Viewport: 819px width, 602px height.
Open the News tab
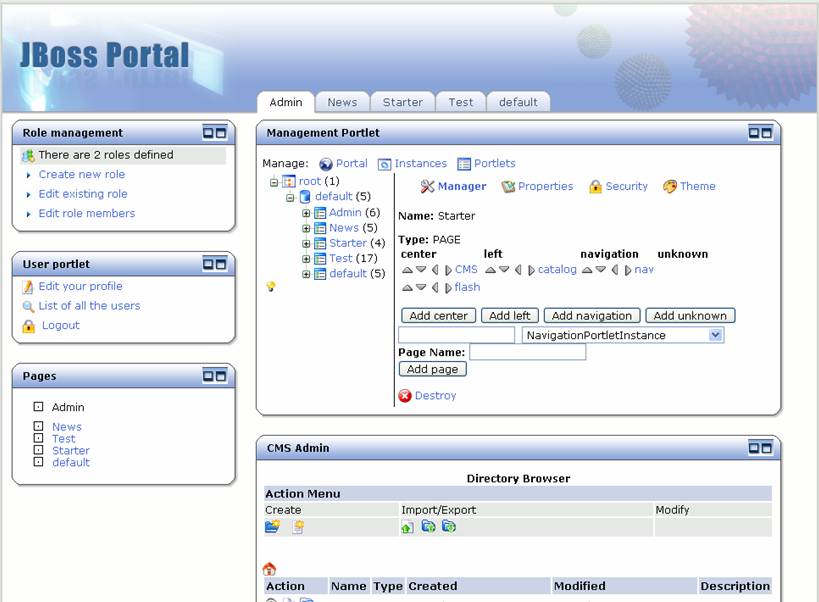[342, 102]
